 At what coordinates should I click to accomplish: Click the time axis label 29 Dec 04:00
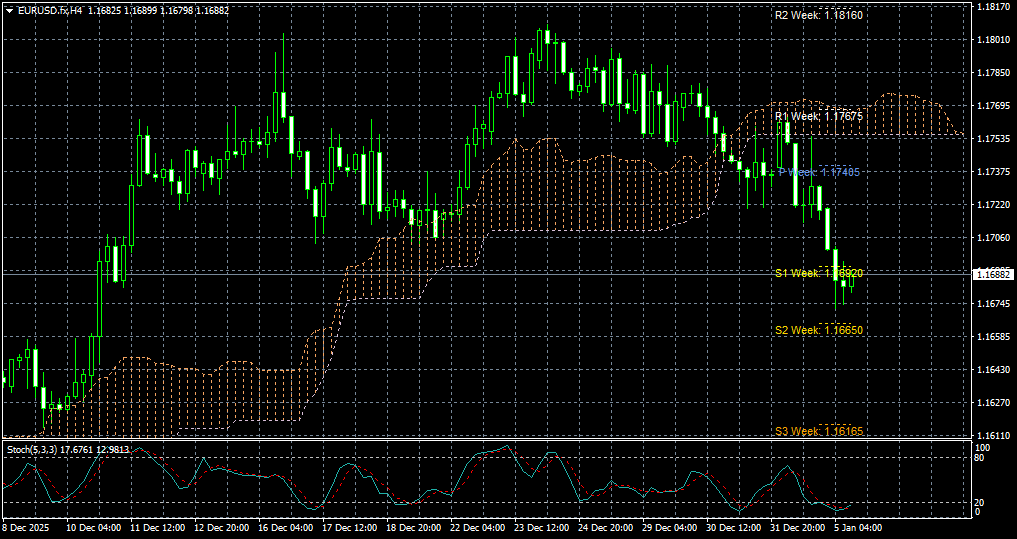coord(669,529)
